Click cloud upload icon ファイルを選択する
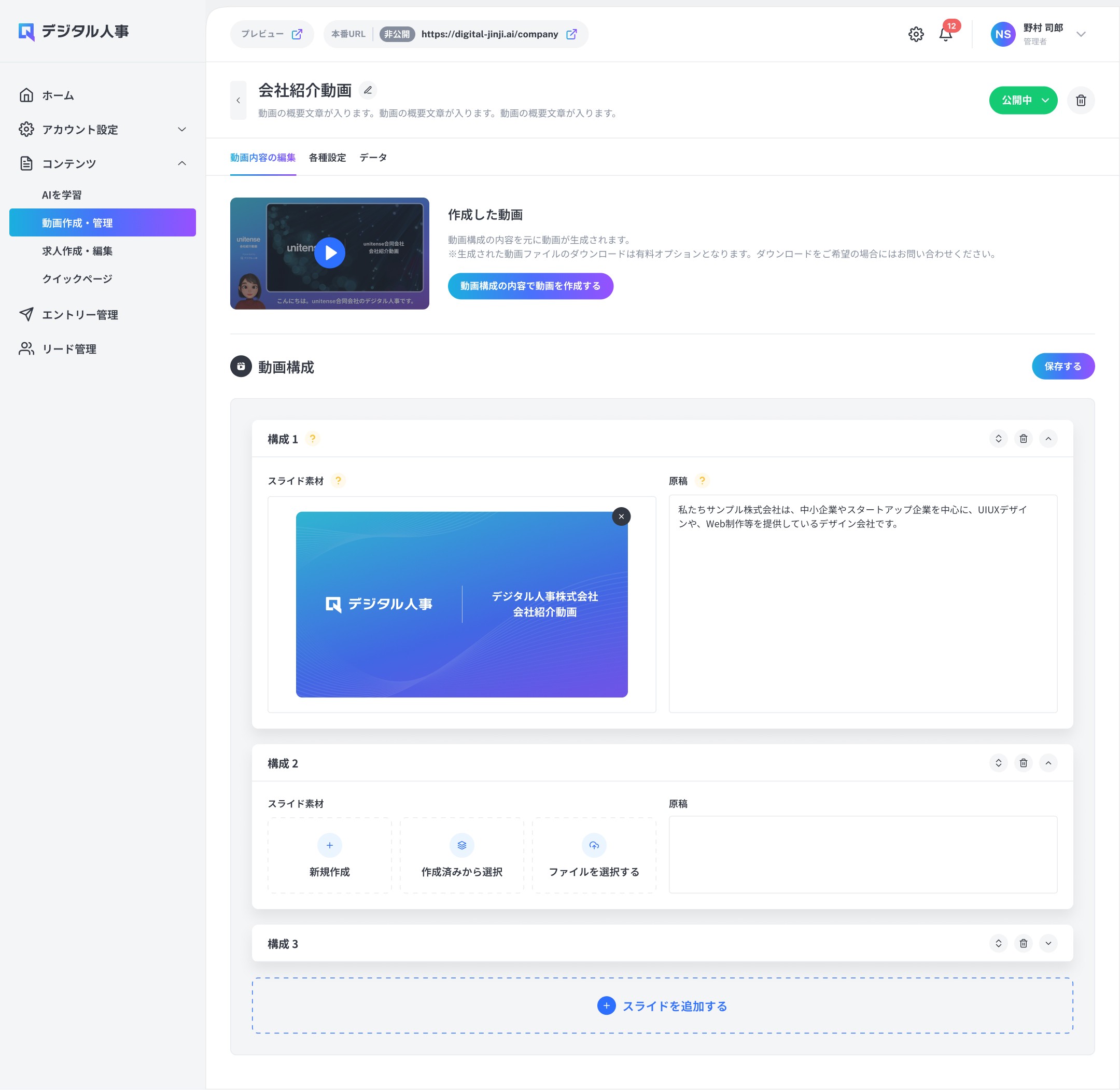The image size is (1120, 1090). click(594, 845)
